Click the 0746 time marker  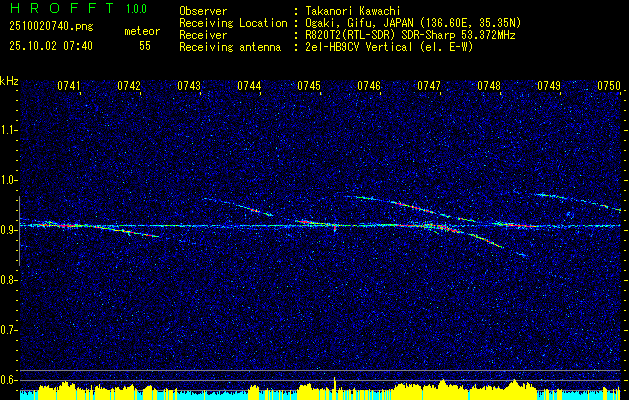point(369,86)
